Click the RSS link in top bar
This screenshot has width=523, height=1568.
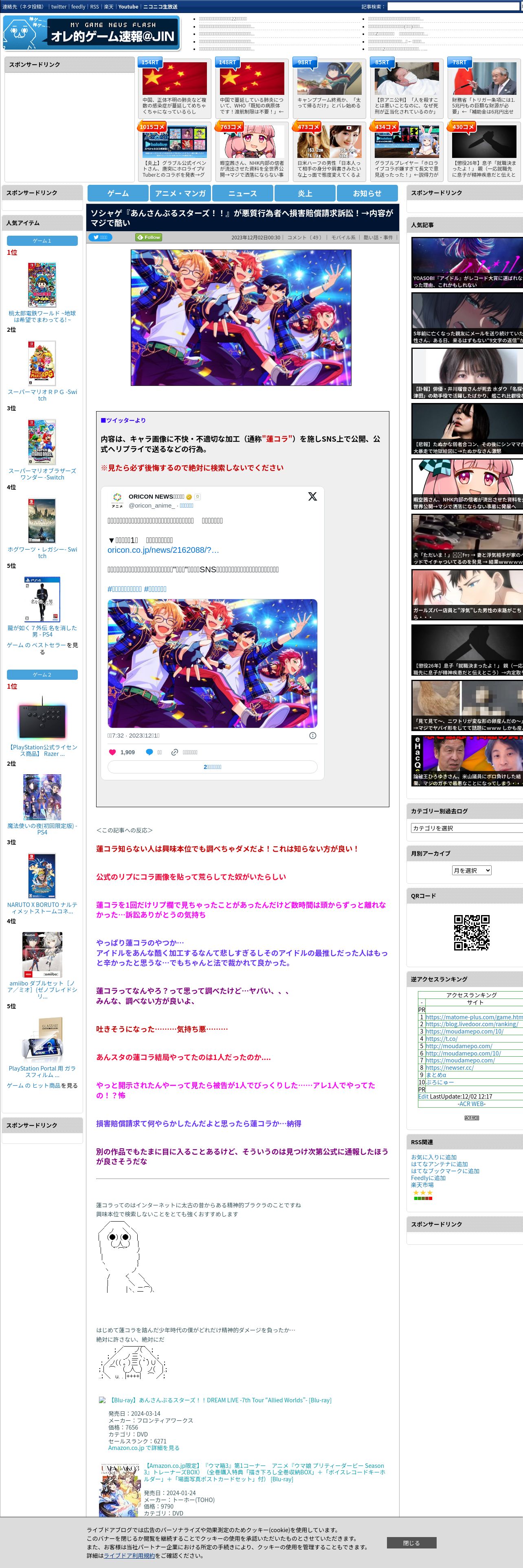[94, 7]
